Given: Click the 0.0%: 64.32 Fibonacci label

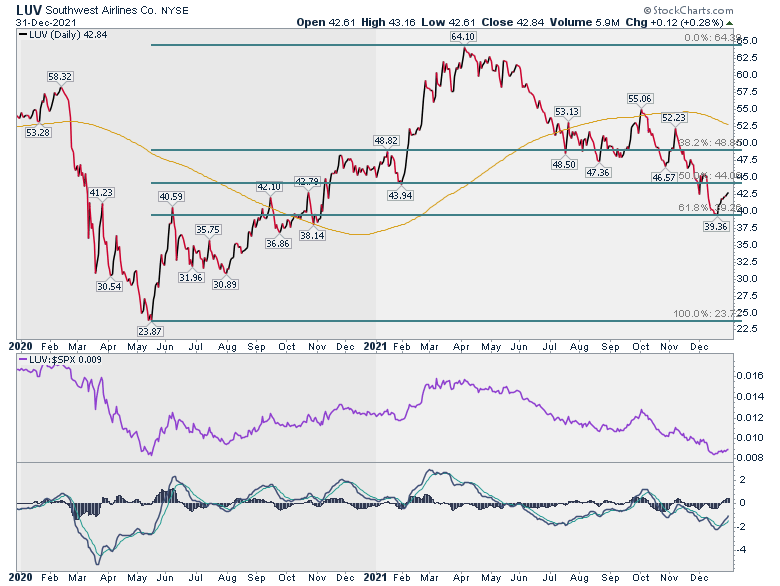Looking at the screenshot, I should [712, 38].
